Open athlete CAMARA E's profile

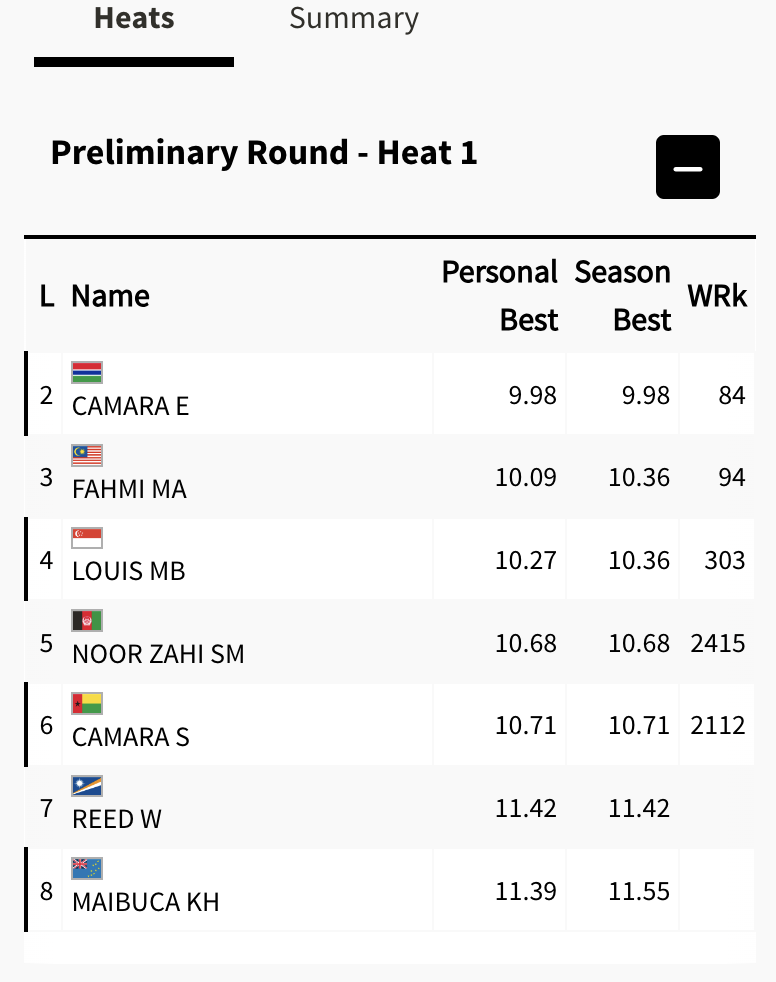coord(130,407)
